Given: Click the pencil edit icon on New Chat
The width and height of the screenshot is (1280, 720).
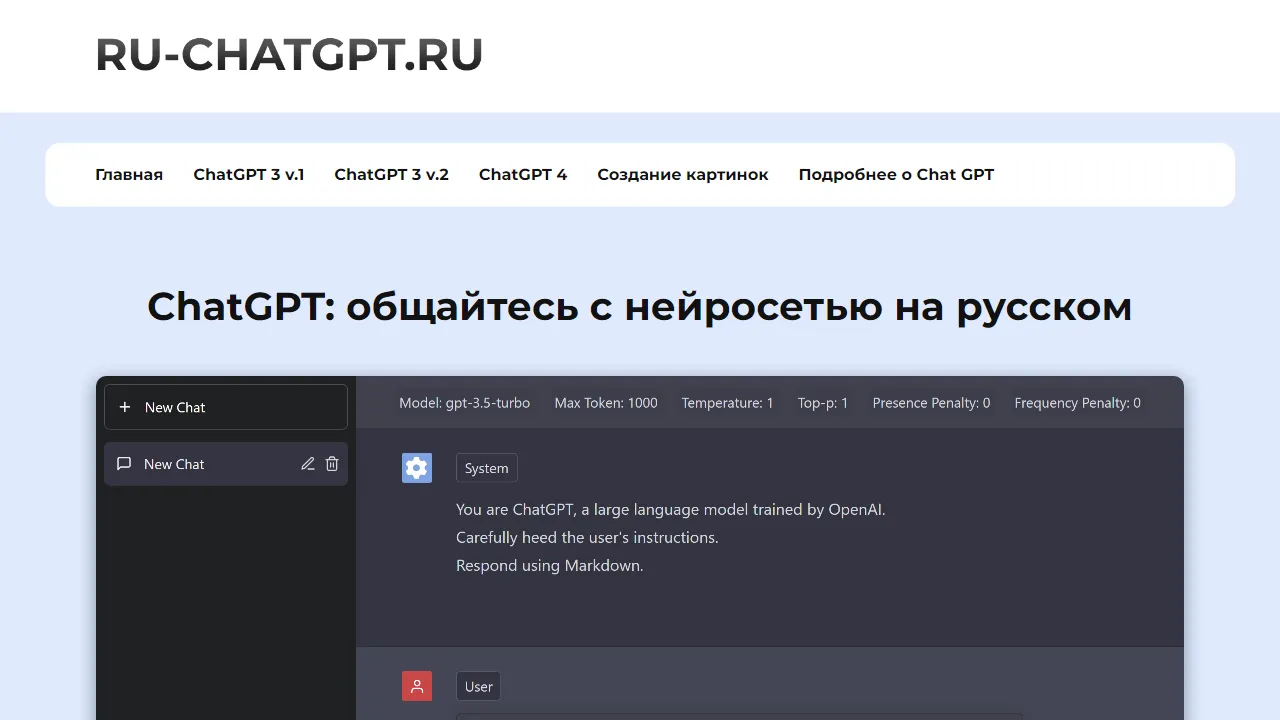Looking at the screenshot, I should tap(308, 464).
